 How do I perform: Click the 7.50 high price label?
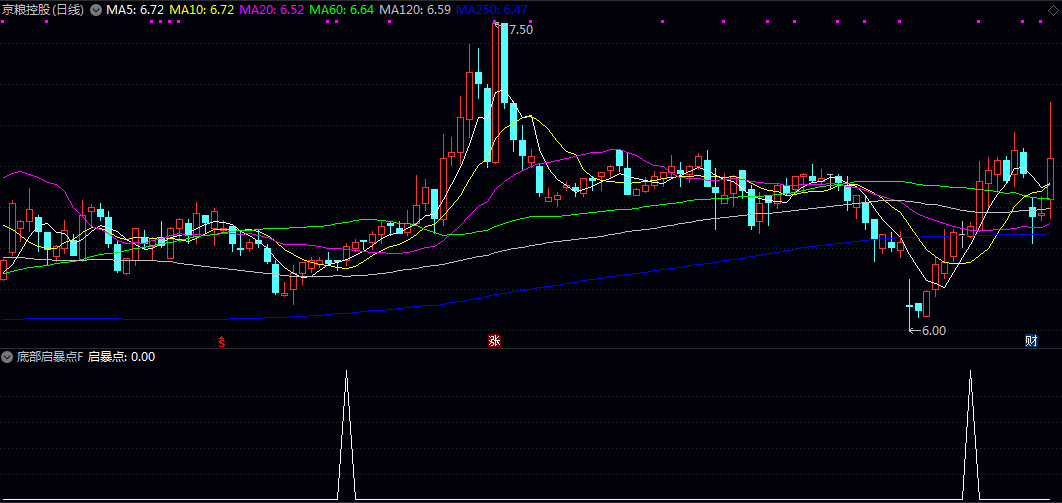[x=520, y=30]
